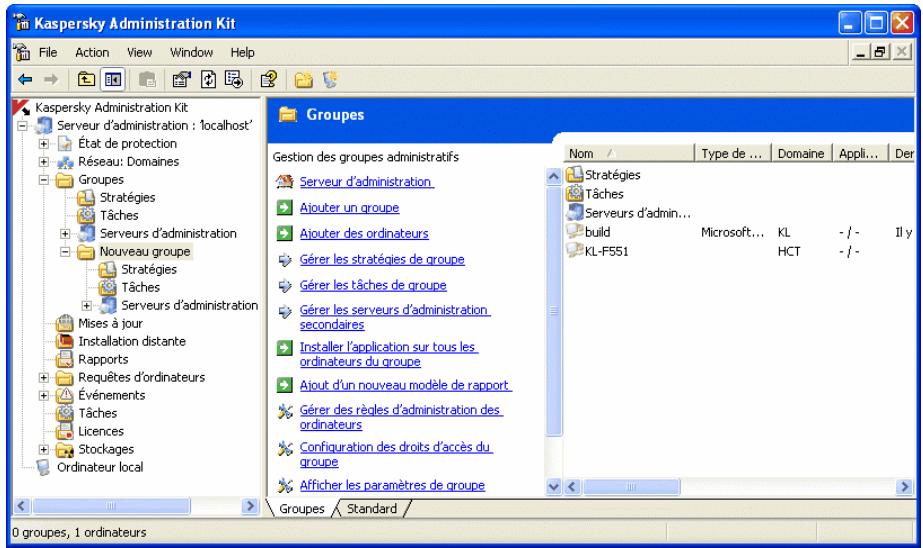
Task: Expand the Réseau: Domaines node
Action: point(44,162)
